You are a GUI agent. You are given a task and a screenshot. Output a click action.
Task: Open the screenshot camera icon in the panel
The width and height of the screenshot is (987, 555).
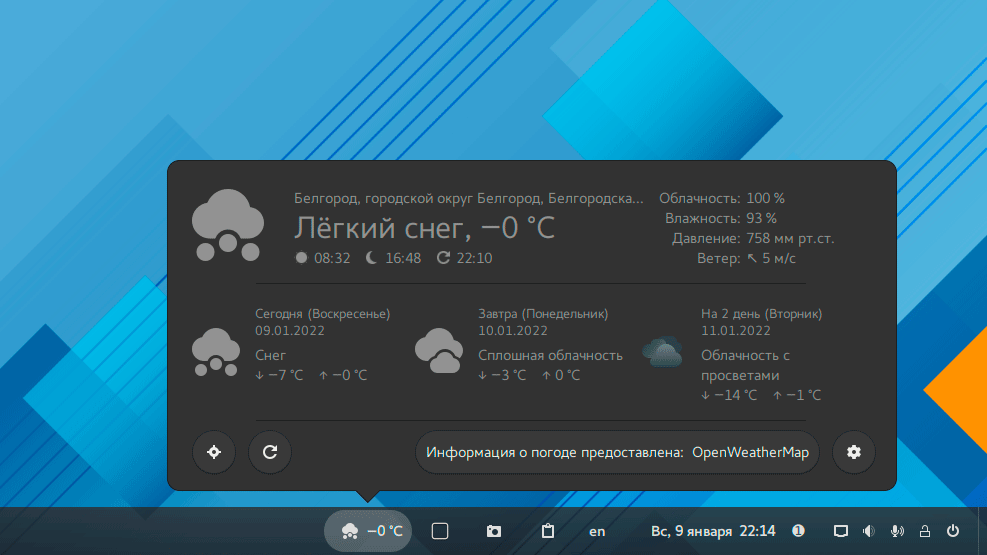(494, 532)
